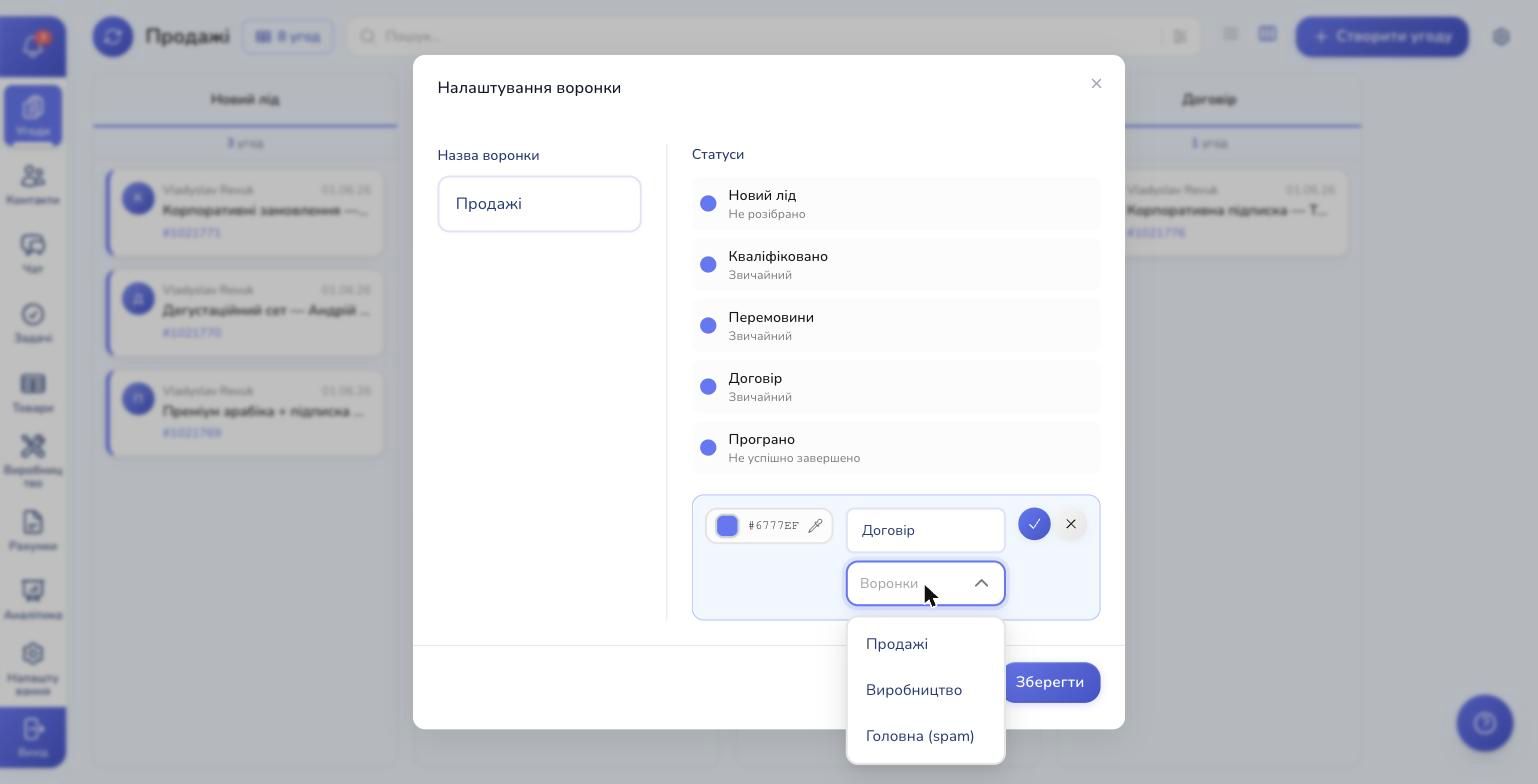This screenshot has width=1538, height=784.
Task: Open the Програно status row
Action: coord(896,448)
